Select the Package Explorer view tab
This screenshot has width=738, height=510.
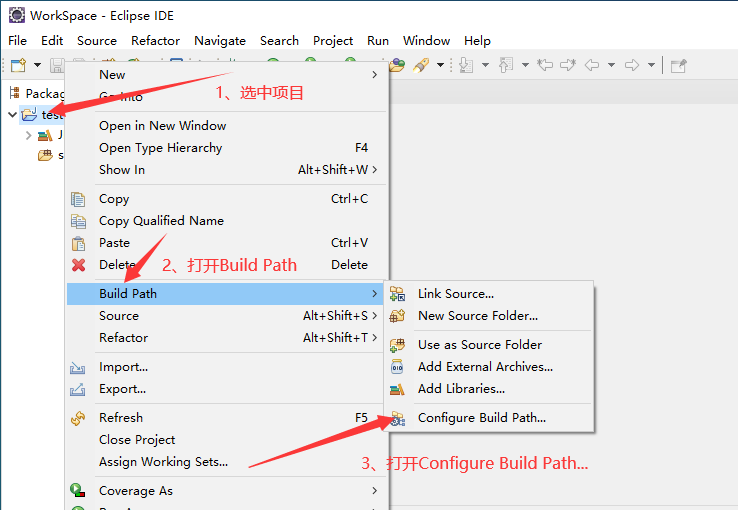(x=37, y=93)
